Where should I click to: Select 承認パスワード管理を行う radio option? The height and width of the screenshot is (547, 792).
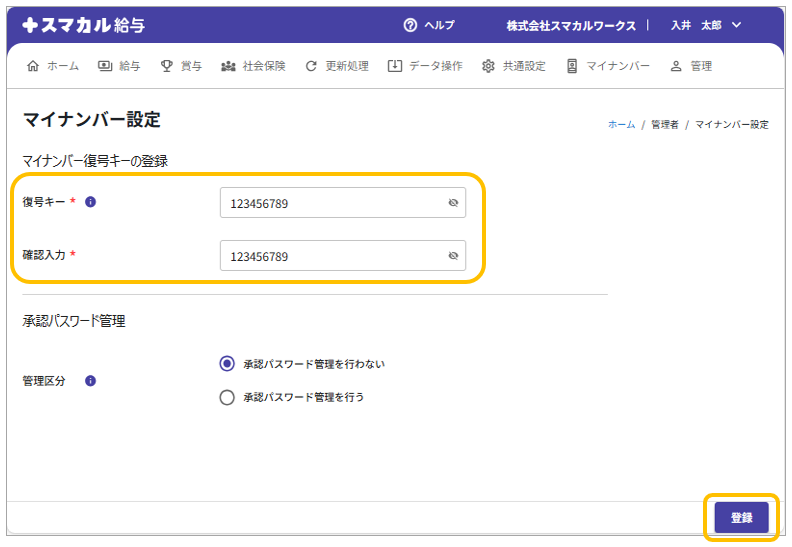pos(227,397)
